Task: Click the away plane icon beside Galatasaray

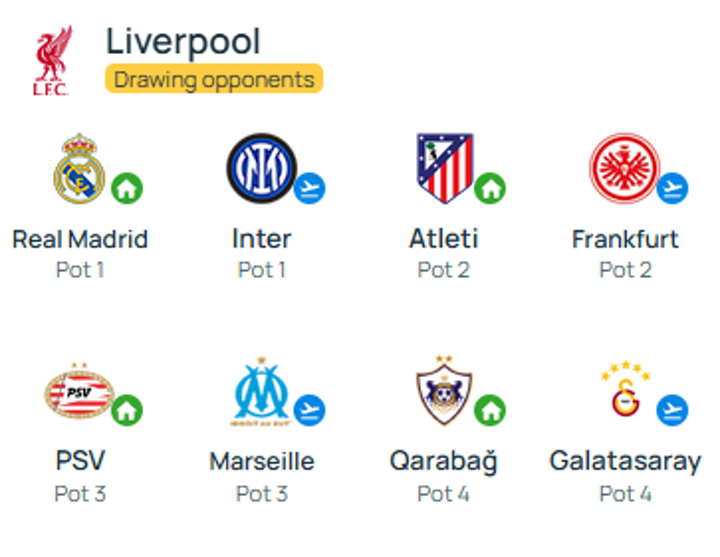Action: (x=672, y=409)
